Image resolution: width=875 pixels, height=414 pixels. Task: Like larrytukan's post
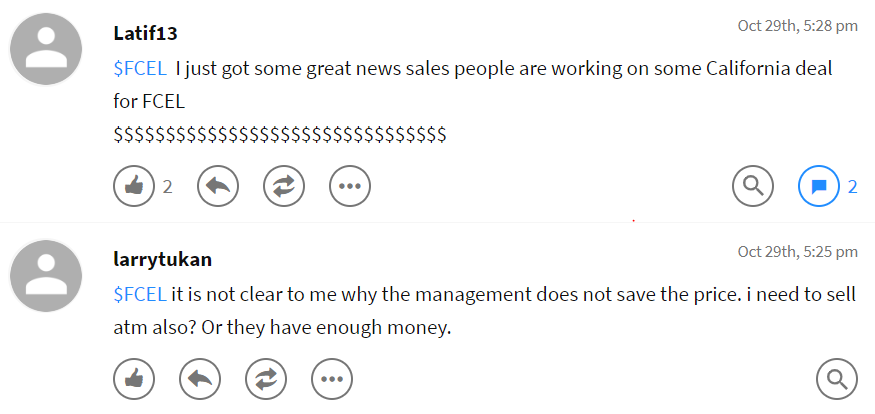pyautogui.click(x=135, y=379)
